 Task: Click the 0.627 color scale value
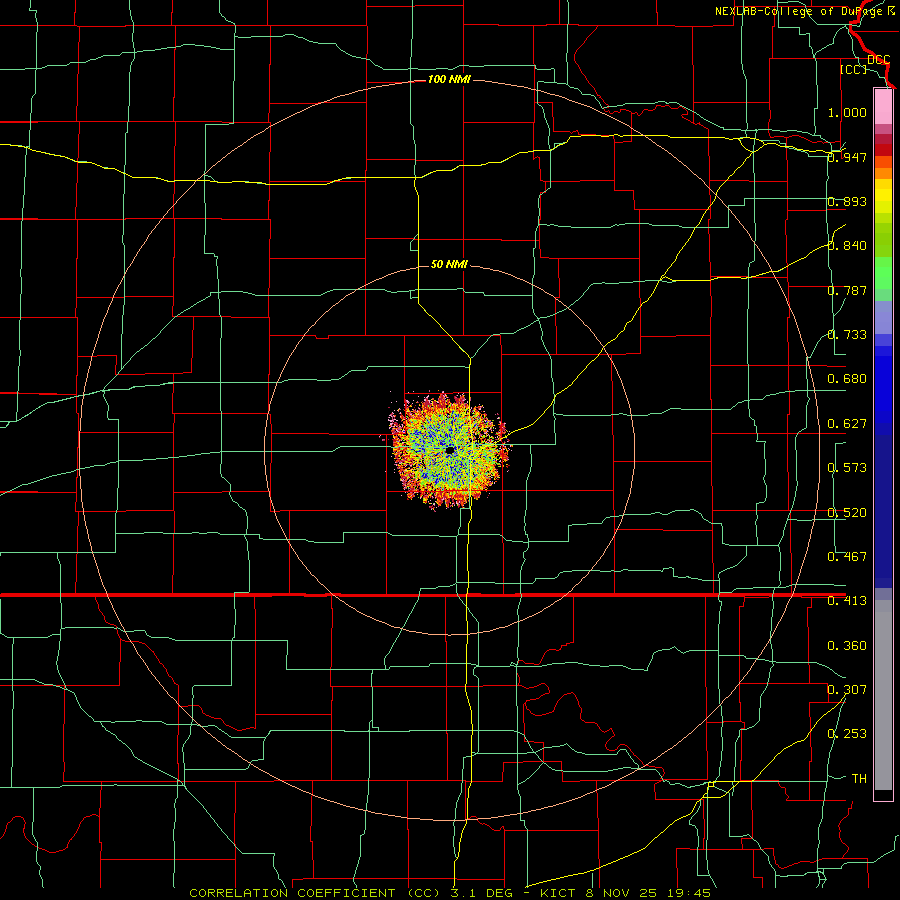point(847,424)
